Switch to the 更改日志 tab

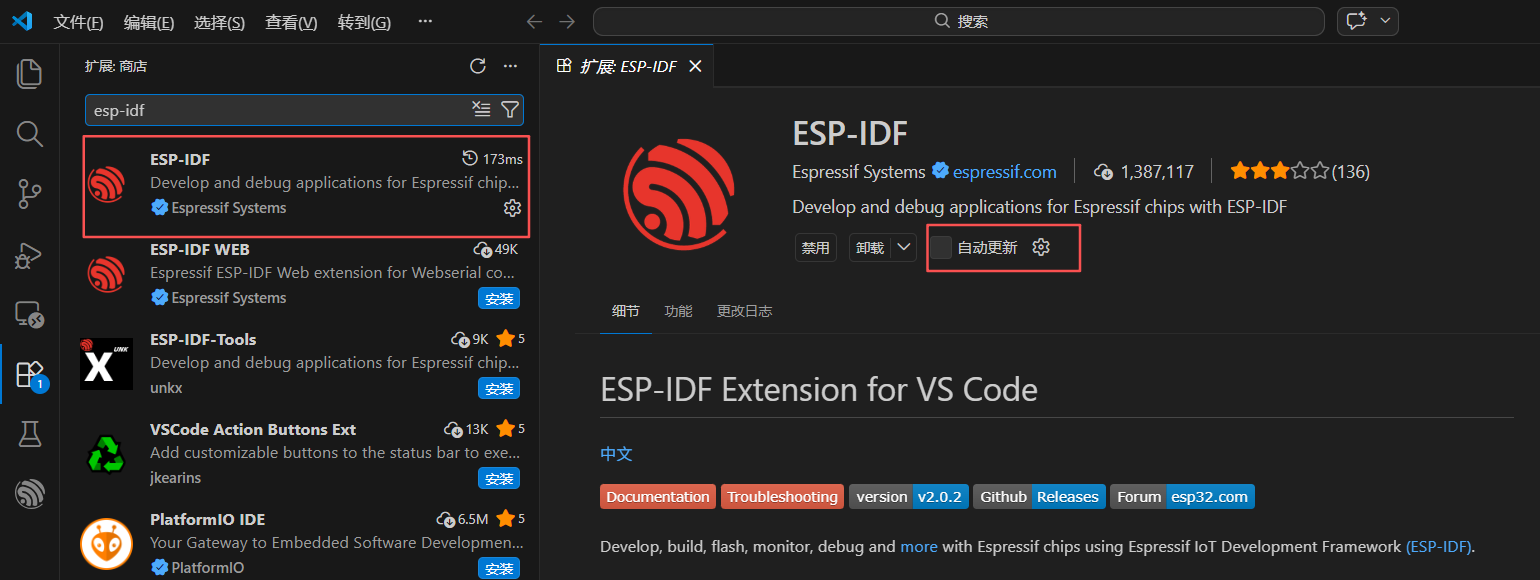(x=744, y=311)
